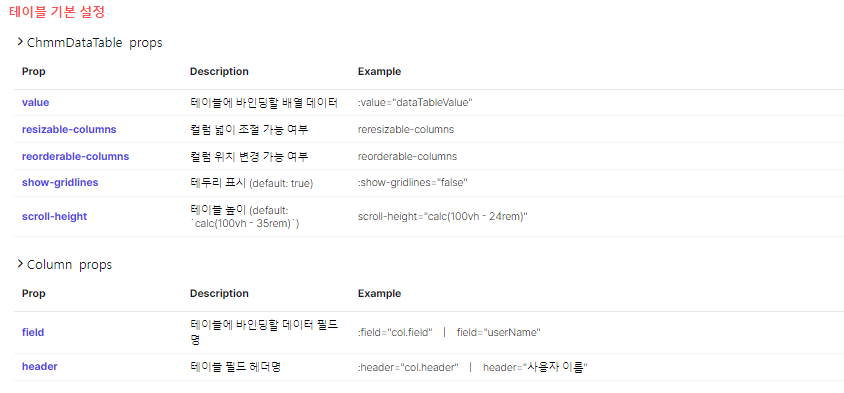Select the :value="dataTableValue" example code
This screenshot has width=844, height=393.
pos(415,103)
